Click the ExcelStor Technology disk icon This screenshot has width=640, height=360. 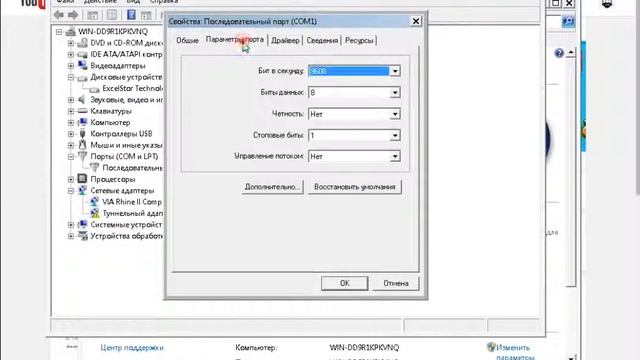click(94, 89)
